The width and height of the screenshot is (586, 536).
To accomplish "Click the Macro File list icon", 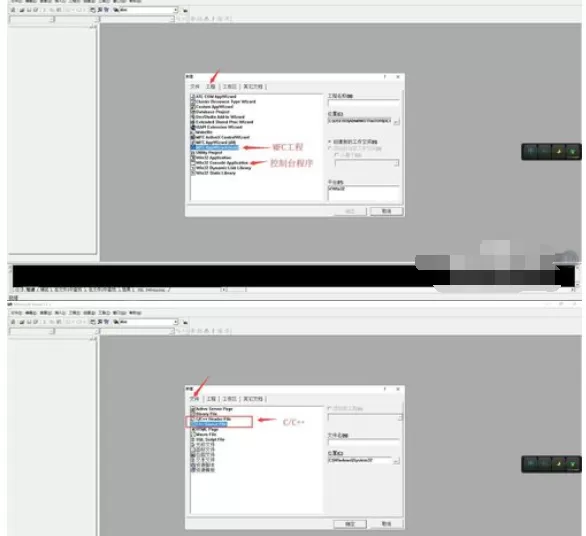I will [193, 435].
